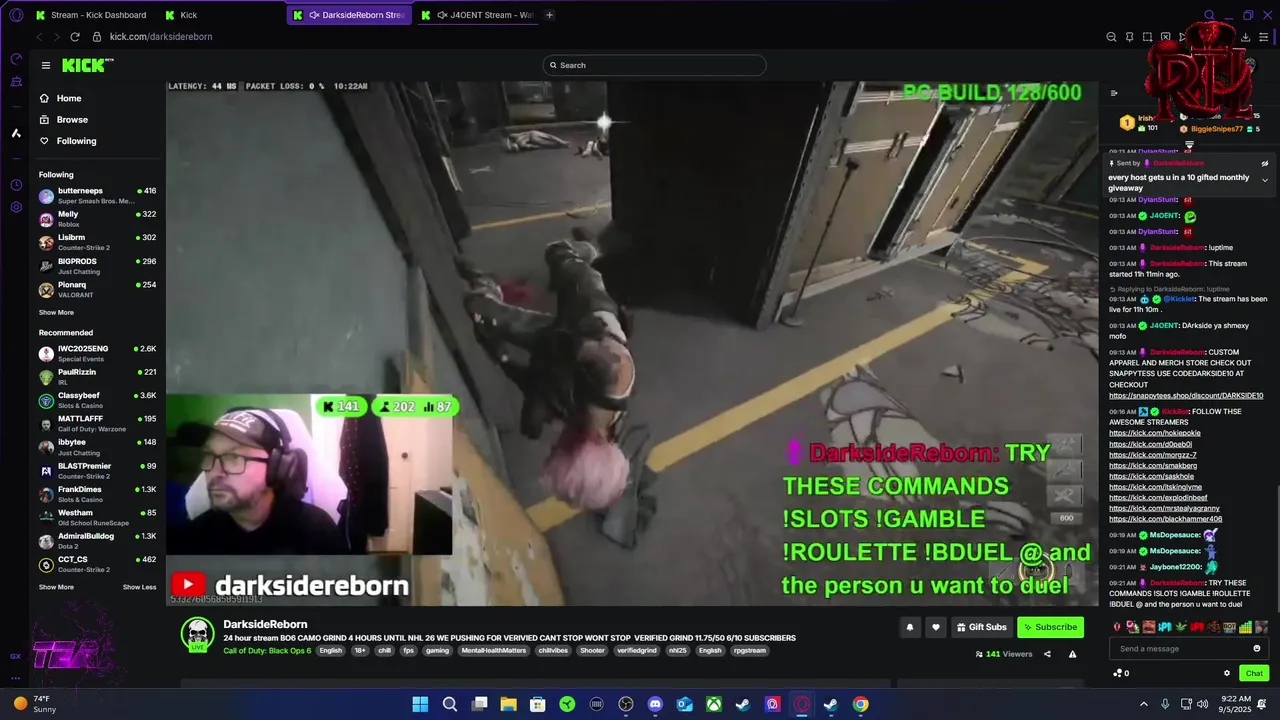
Task: Open FrankDimes recommended channel
Action: click(x=97, y=494)
